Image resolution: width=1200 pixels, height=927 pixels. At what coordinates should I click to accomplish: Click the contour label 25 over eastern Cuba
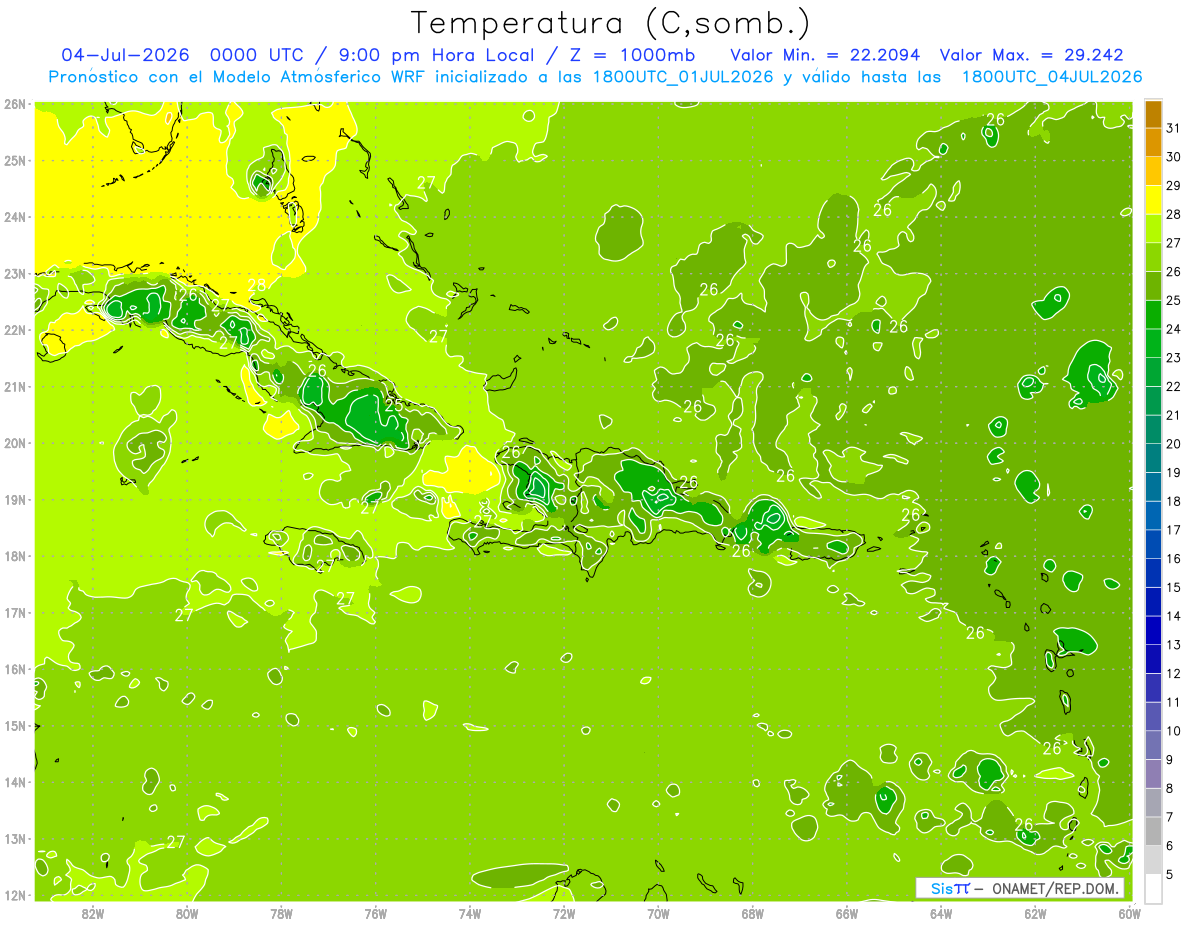[394, 405]
